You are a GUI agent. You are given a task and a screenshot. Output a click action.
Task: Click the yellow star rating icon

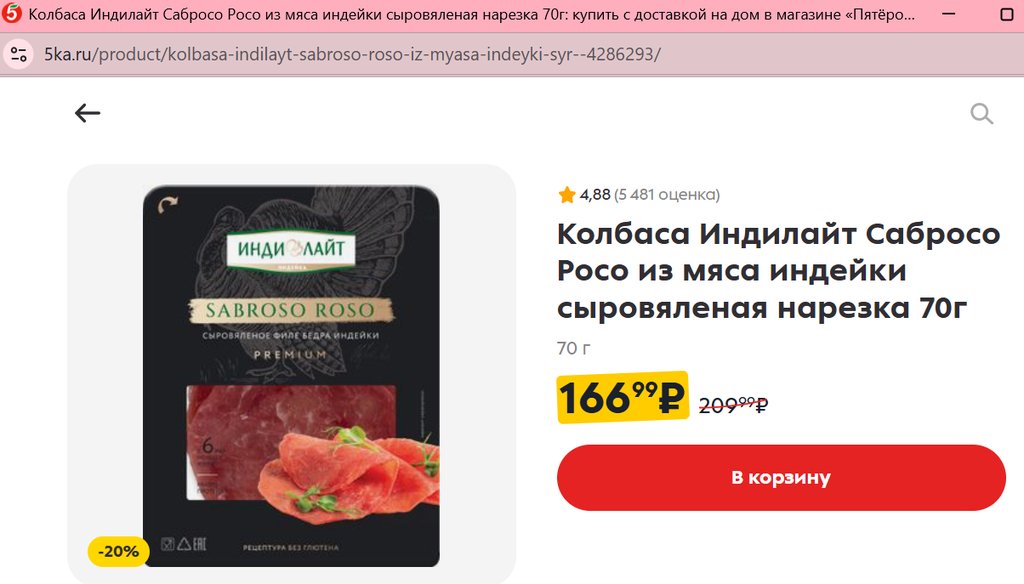click(x=566, y=195)
